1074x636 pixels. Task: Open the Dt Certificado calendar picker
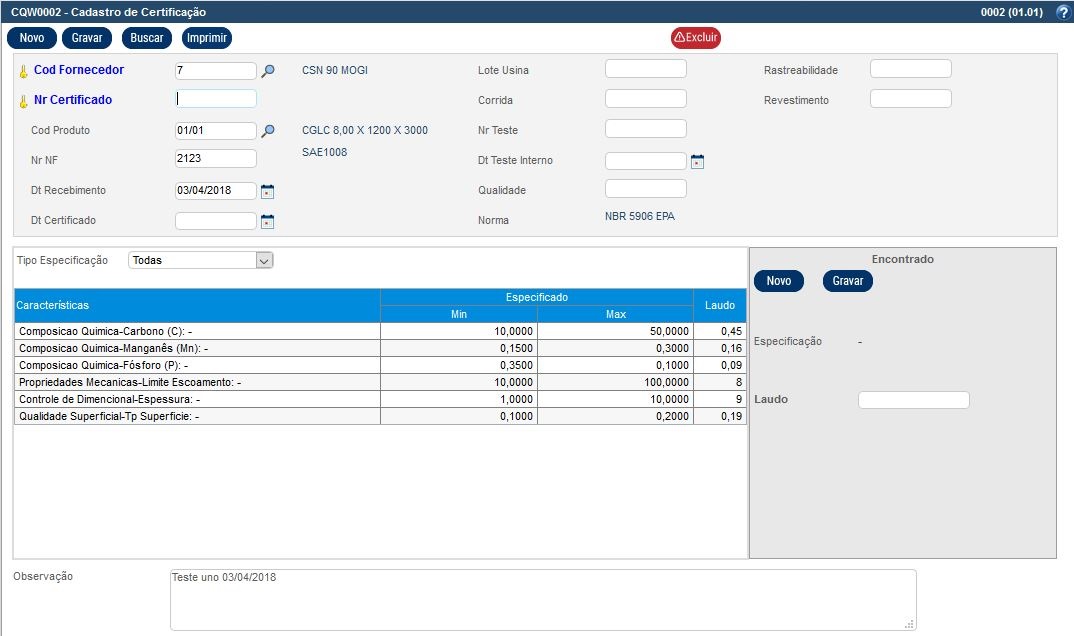coord(267,221)
